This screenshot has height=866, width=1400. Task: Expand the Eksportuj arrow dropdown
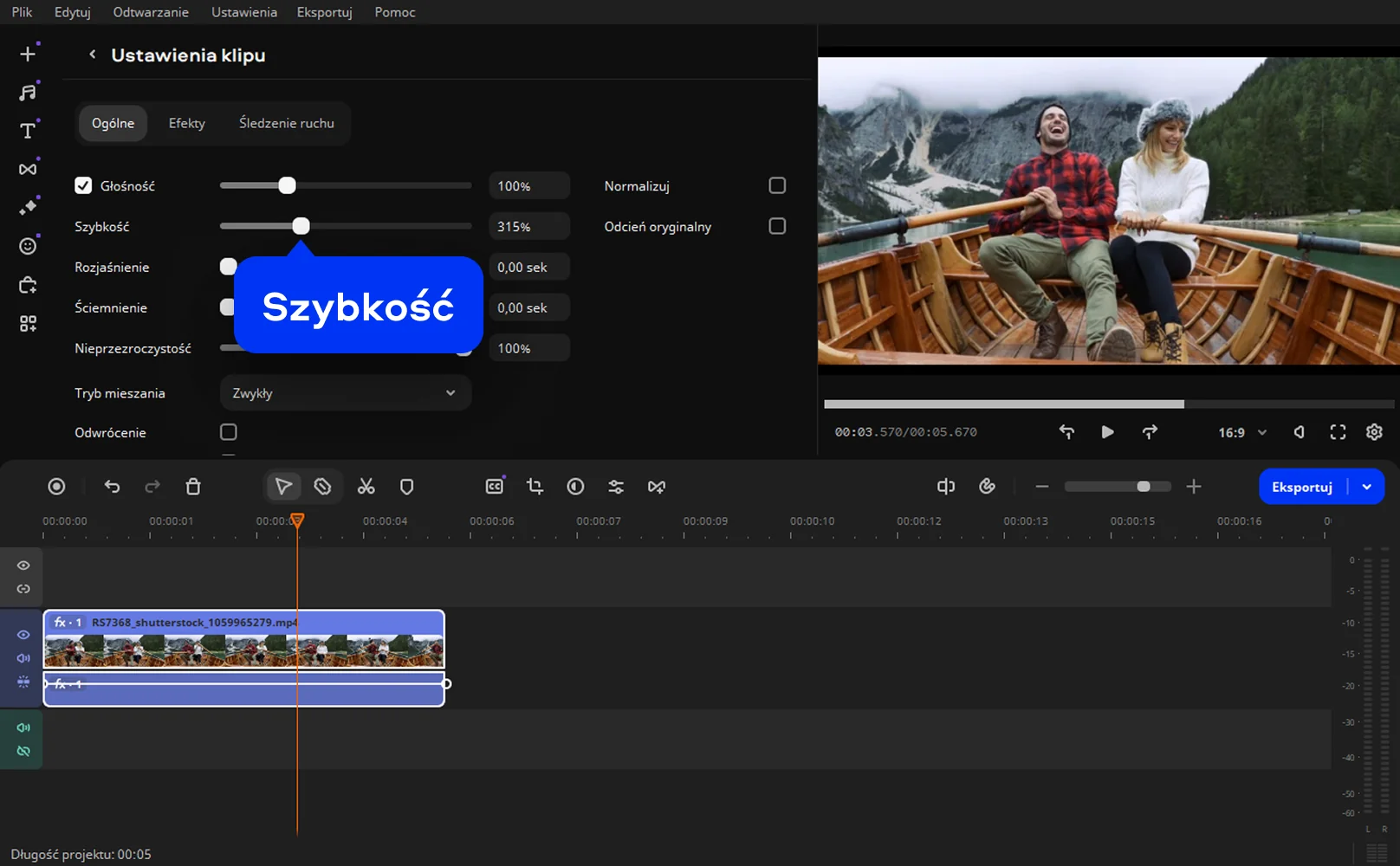(1366, 487)
